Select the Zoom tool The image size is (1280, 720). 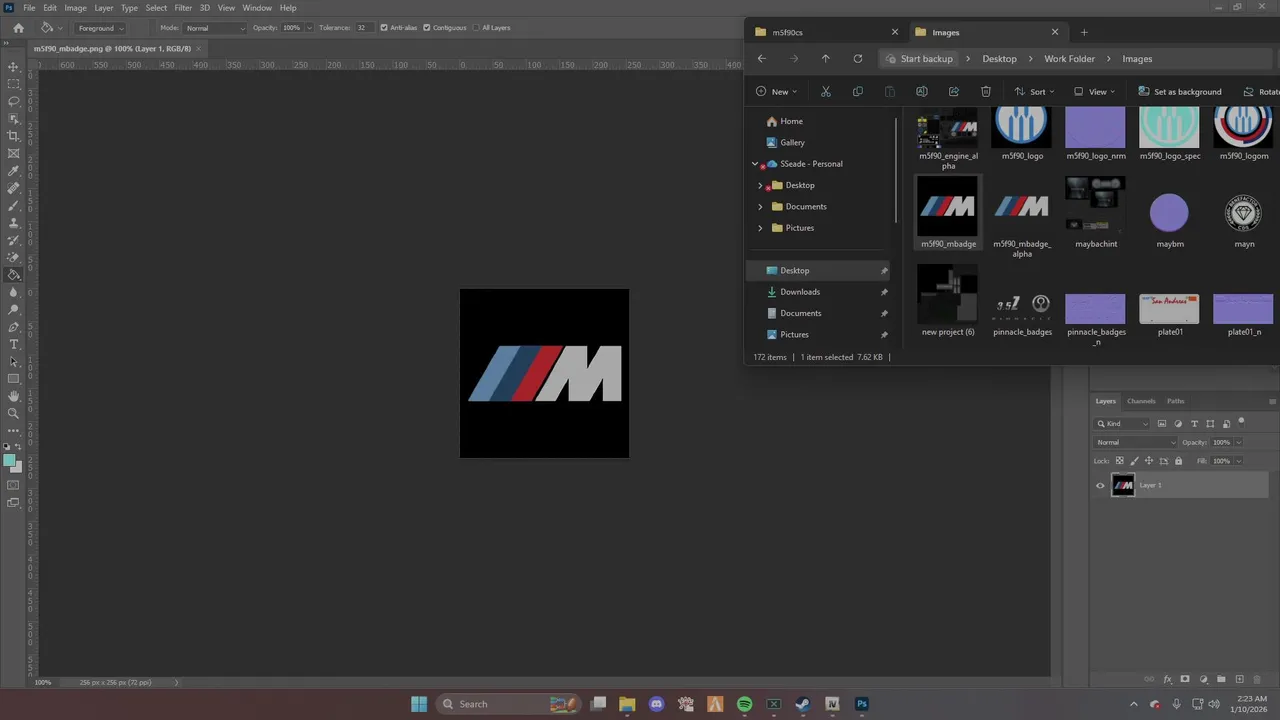13,413
